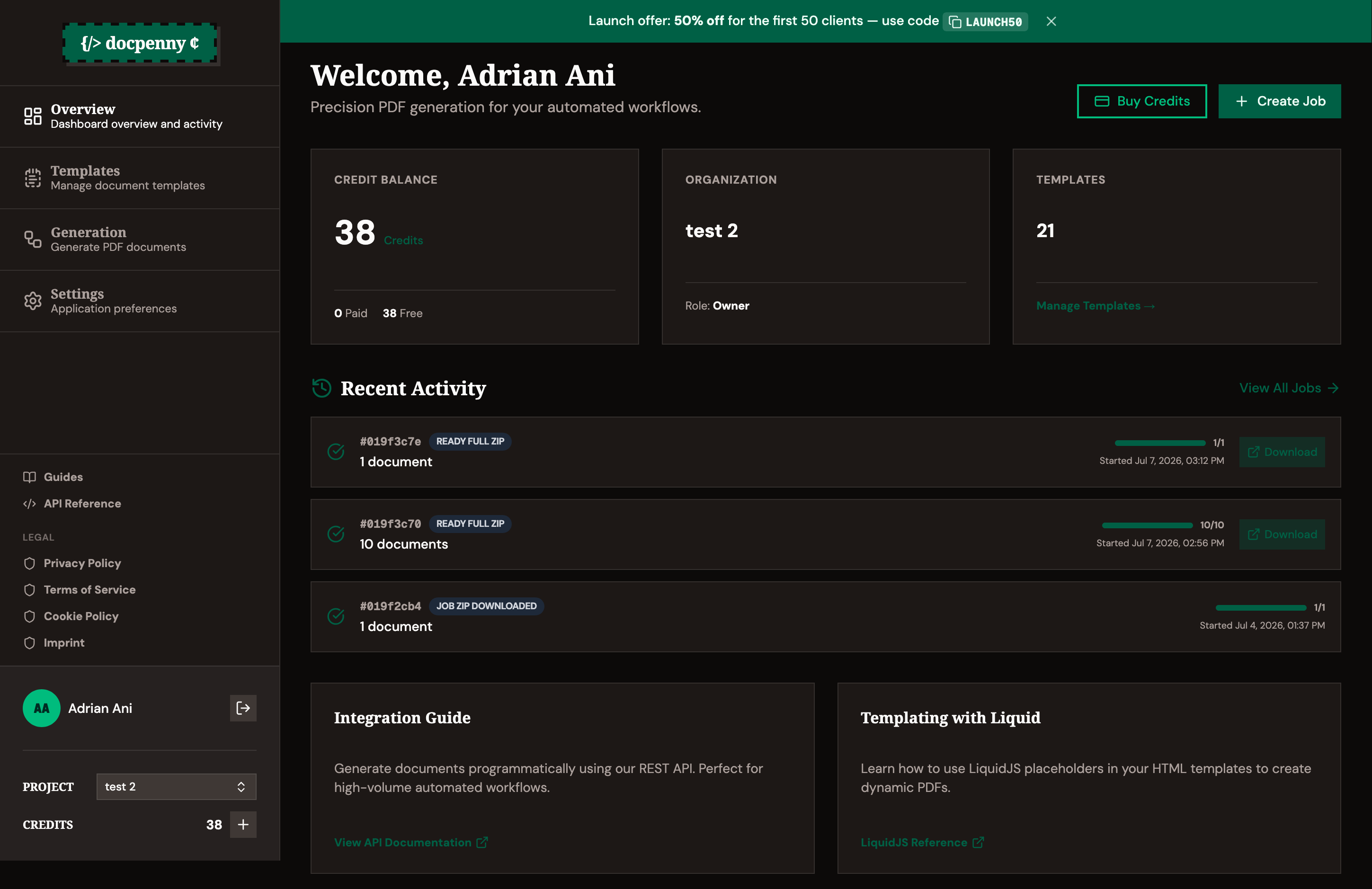Open the LiquidJS Reference link

922,842
